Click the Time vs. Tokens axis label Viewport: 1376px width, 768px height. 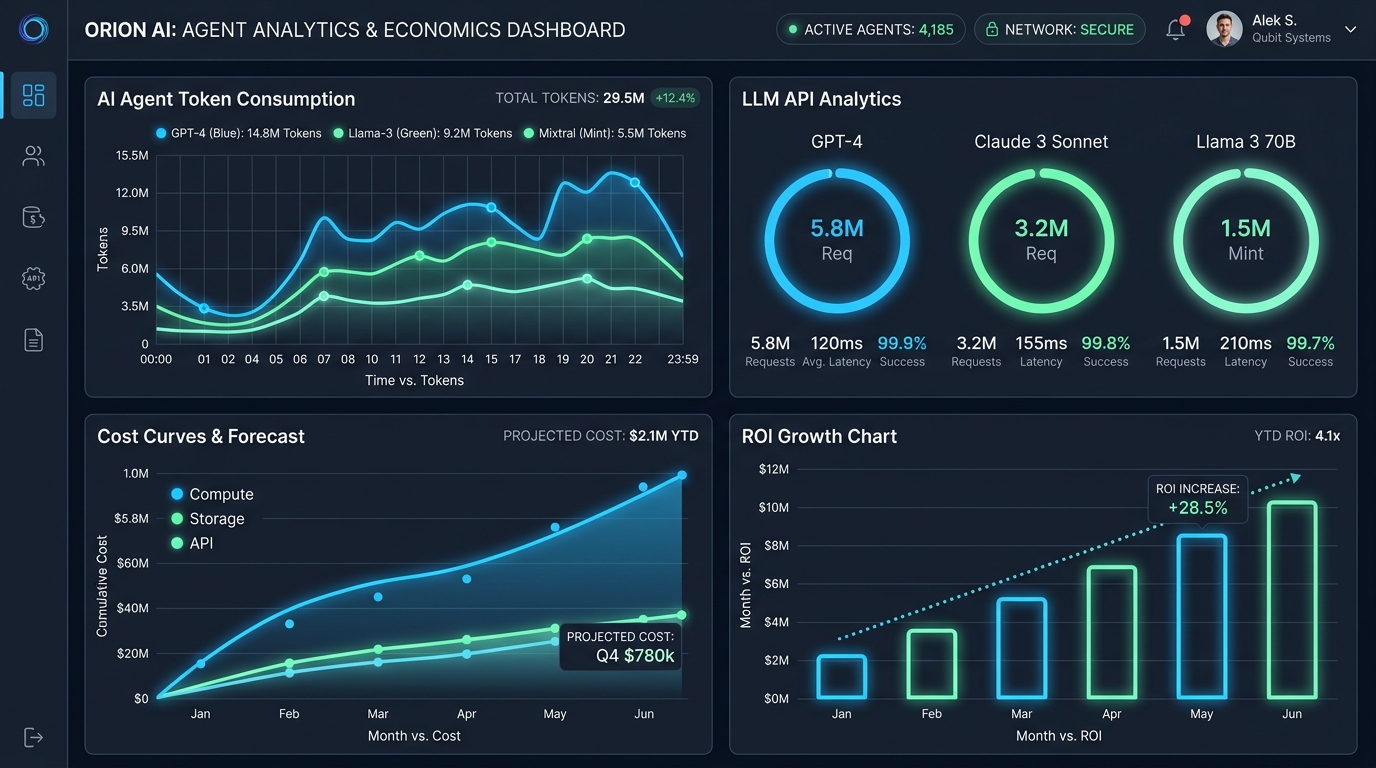[x=414, y=380]
